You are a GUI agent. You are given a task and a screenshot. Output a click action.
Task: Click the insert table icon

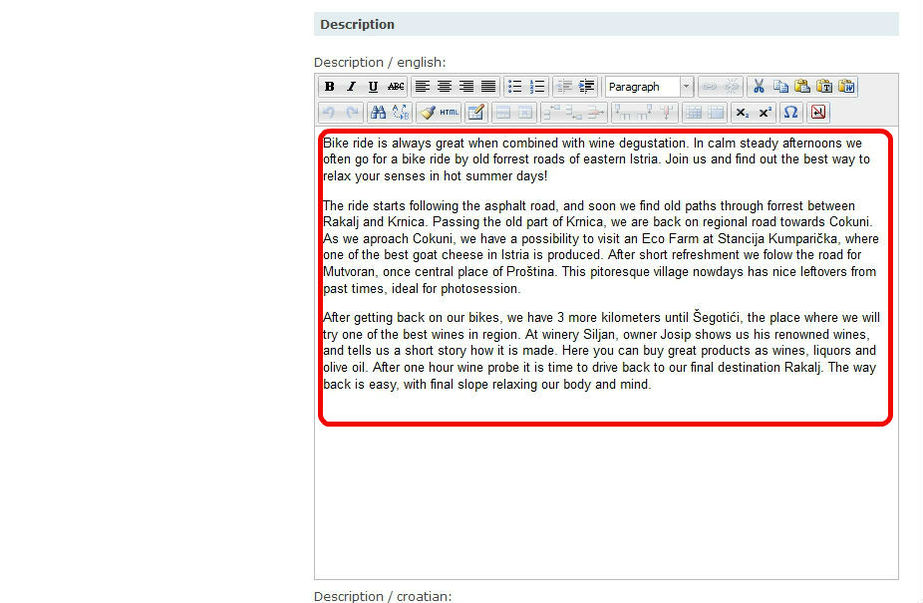(x=692, y=112)
